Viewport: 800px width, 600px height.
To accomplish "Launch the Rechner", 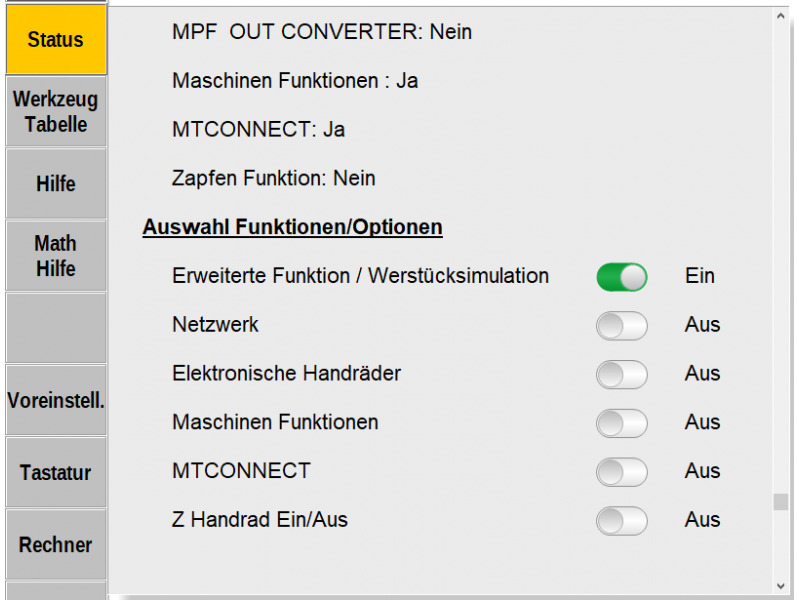I will 55,544.
